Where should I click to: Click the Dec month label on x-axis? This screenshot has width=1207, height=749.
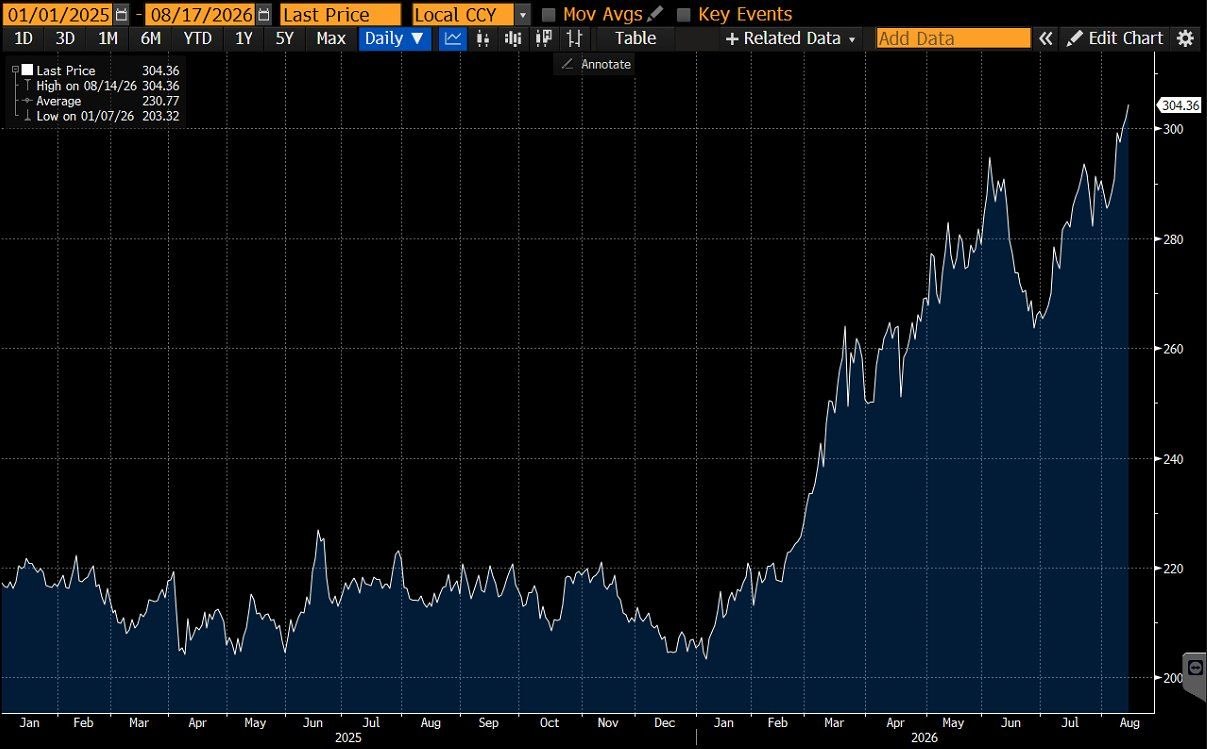[x=665, y=721]
